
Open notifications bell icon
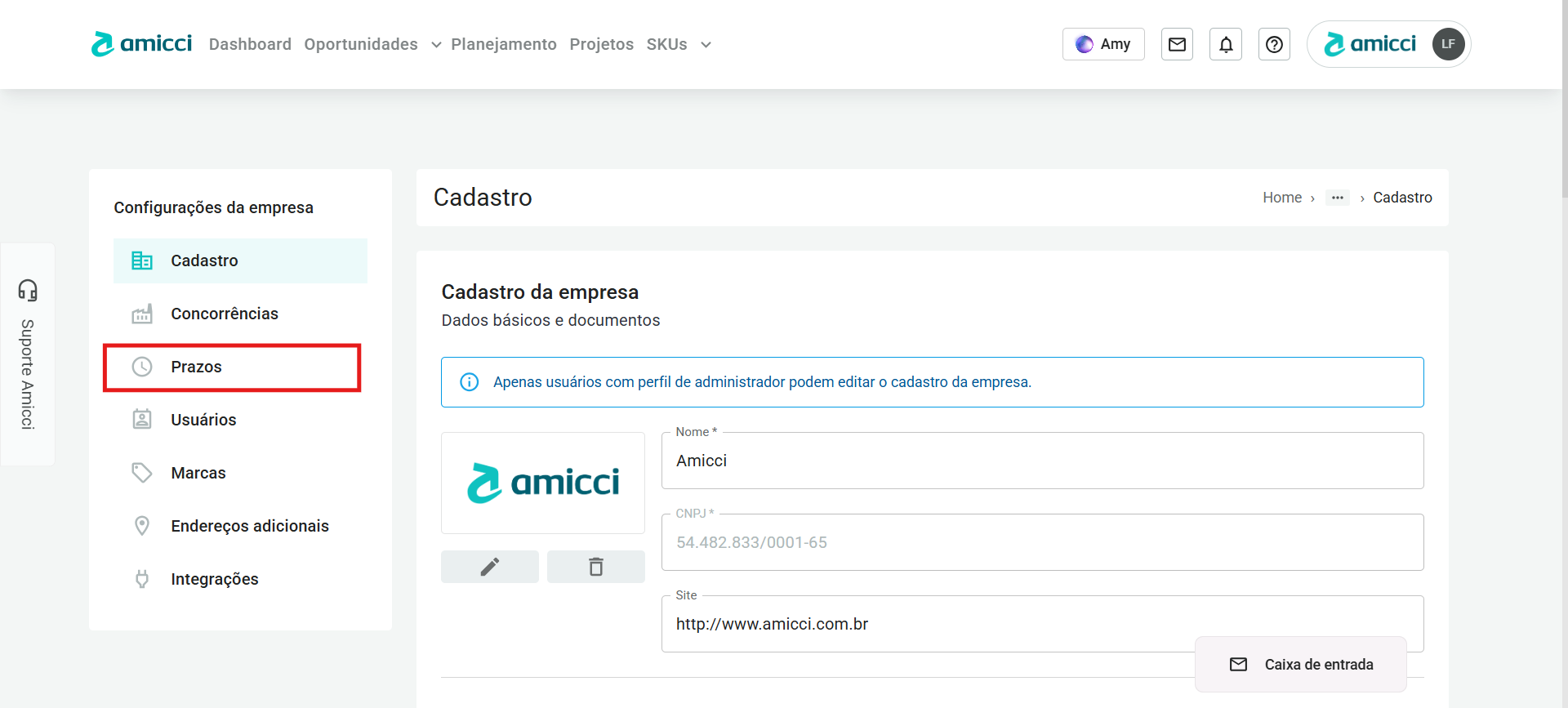(x=1226, y=44)
